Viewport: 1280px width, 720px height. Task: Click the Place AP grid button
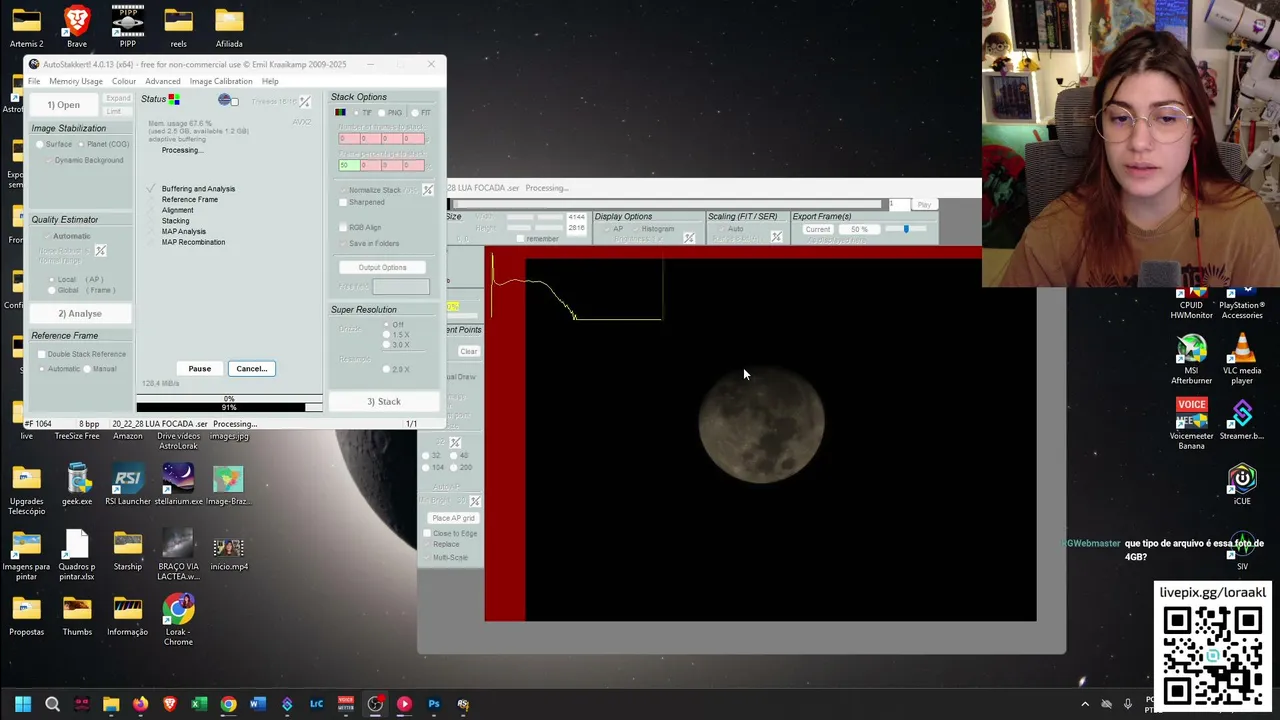(x=453, y=518)
